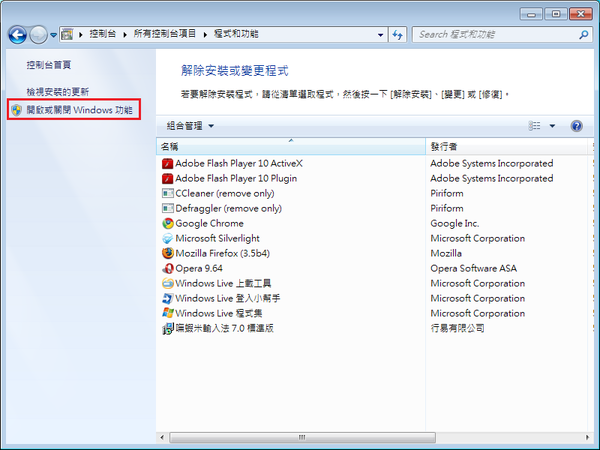The height and width of the screenshot is (450, 600).
Task: Click the blue help question mark icon
Action: [x=576, y=126]
